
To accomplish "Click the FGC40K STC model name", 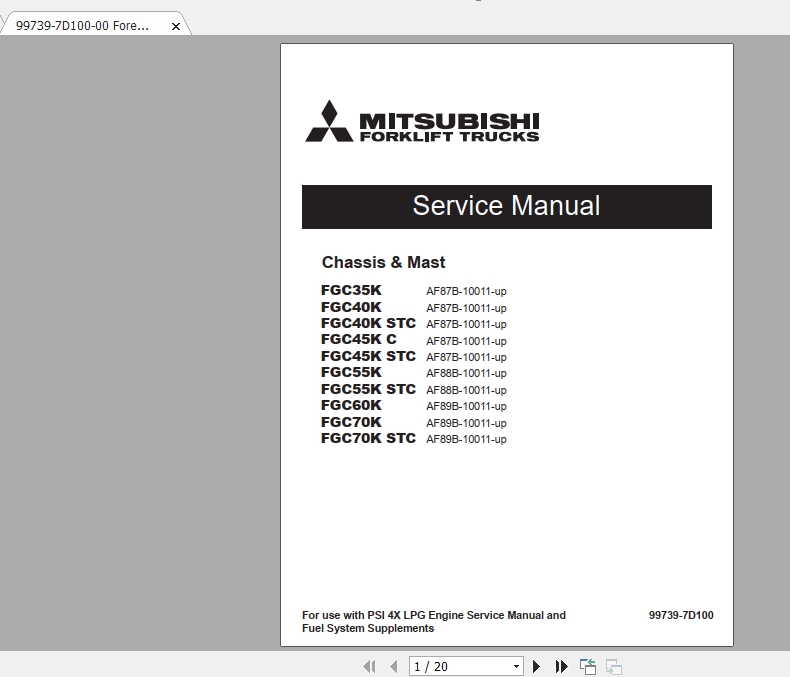I will (368, 323).
